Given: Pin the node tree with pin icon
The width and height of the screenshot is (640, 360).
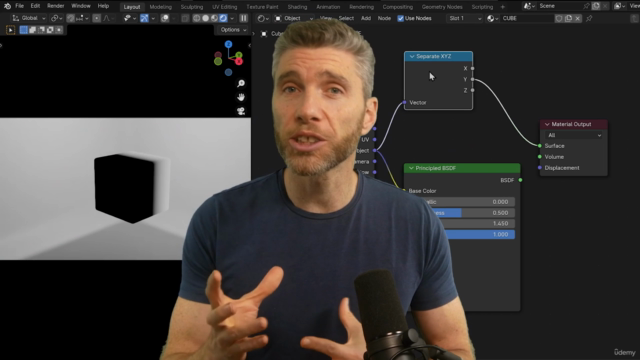Looking at the screenshot, I should [x=589, y=18].
